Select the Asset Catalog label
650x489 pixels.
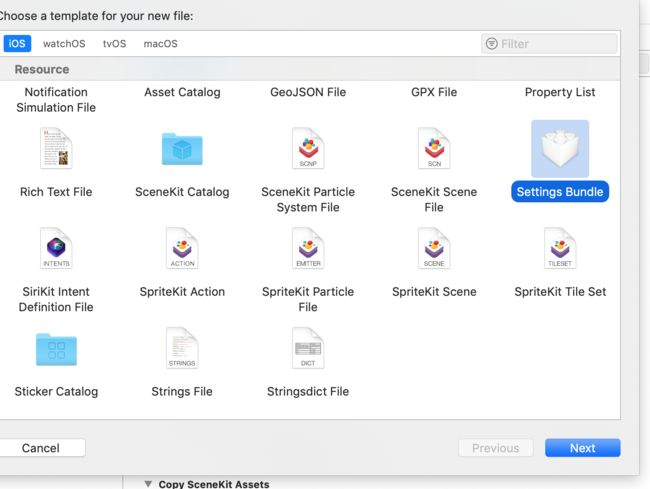tap(182, 92)
